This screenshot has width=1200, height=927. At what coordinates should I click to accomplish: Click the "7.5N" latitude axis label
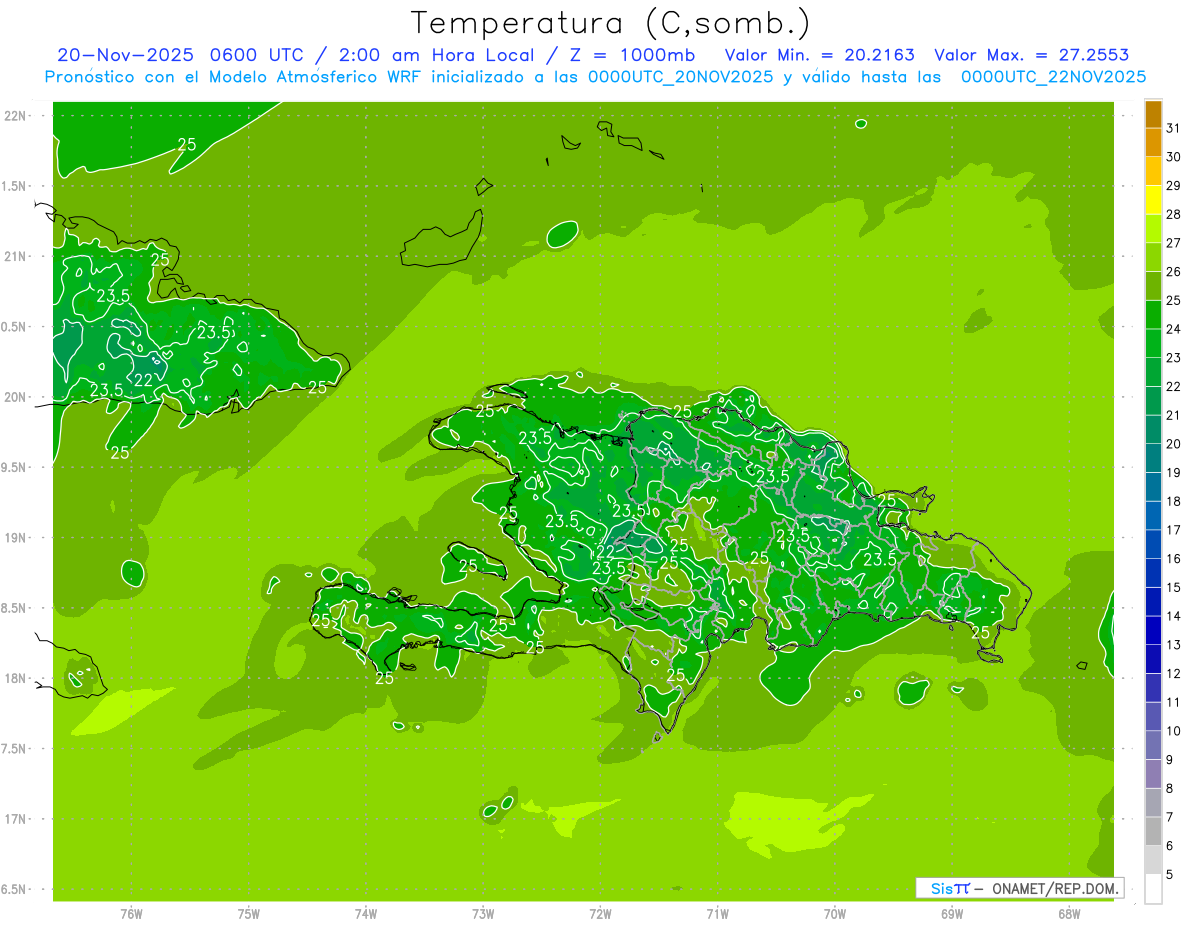tap(13, 749)
